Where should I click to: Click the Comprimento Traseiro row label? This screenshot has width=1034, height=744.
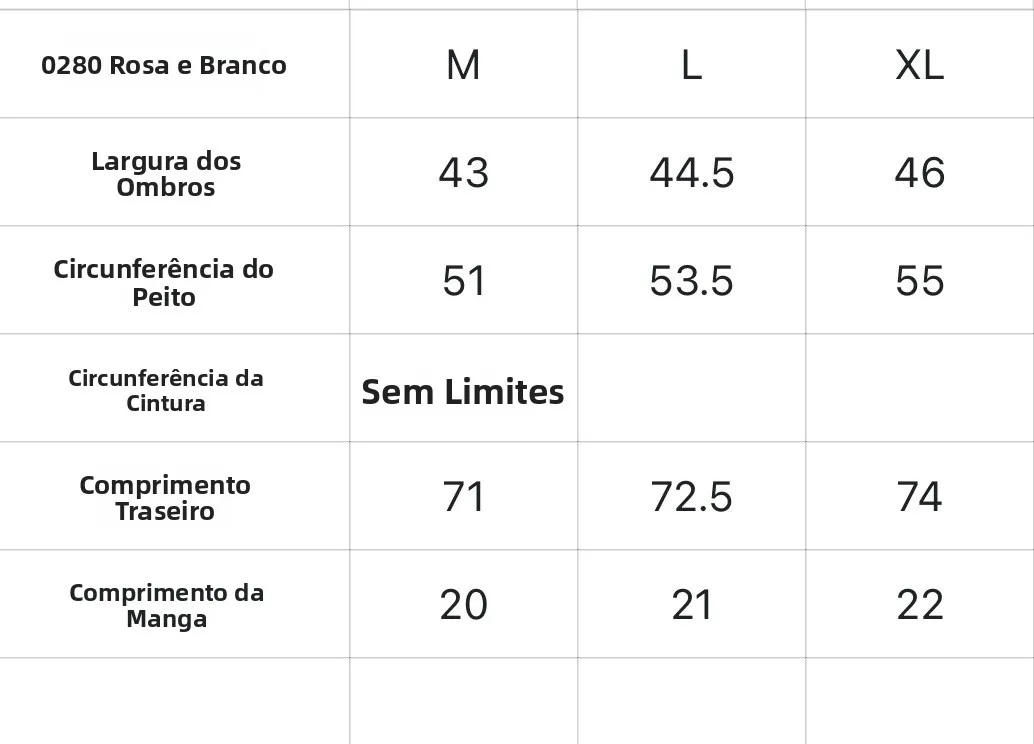pyautogui.click(x=165, y=498)
